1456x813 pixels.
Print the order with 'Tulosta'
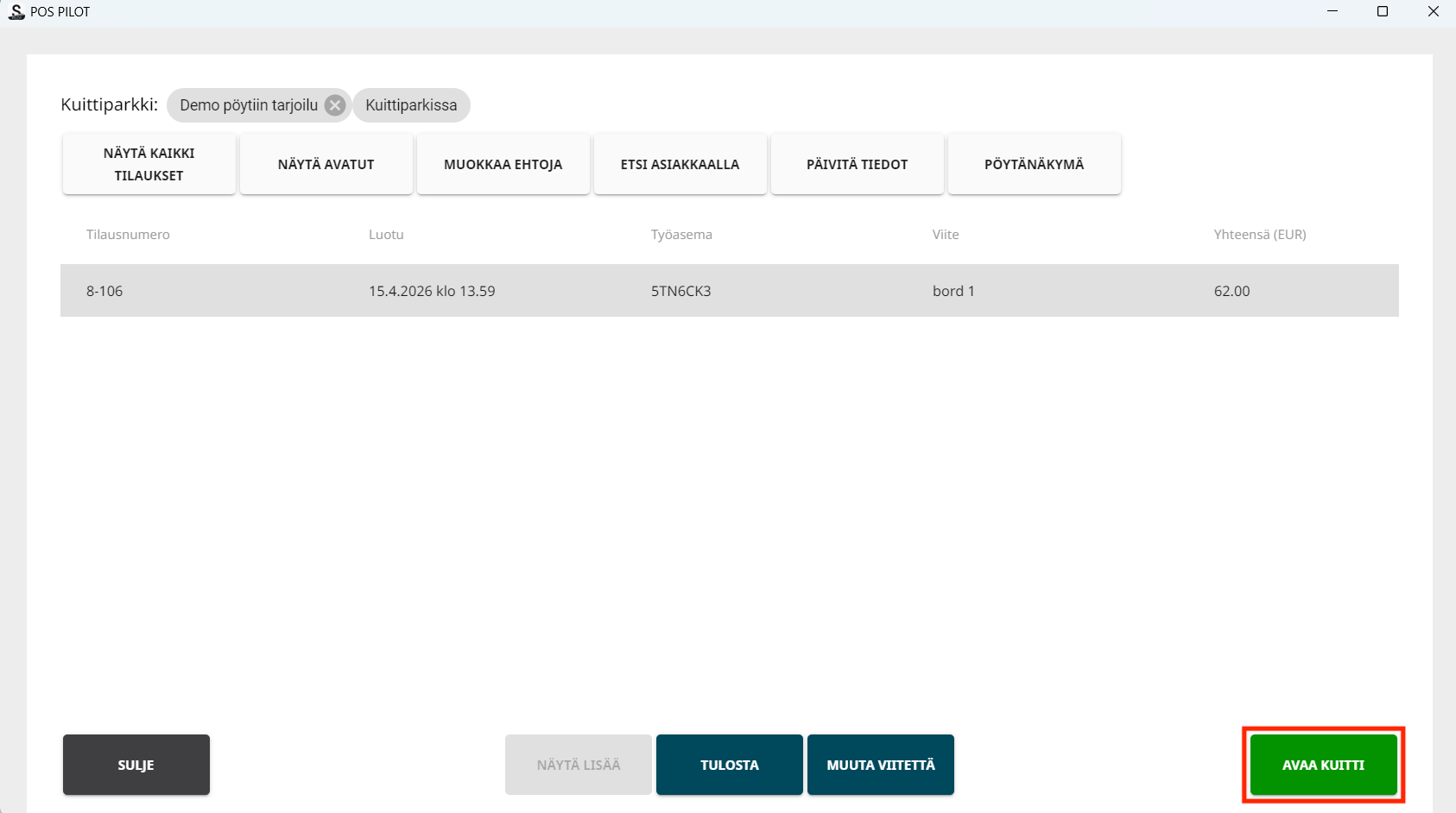730,765
